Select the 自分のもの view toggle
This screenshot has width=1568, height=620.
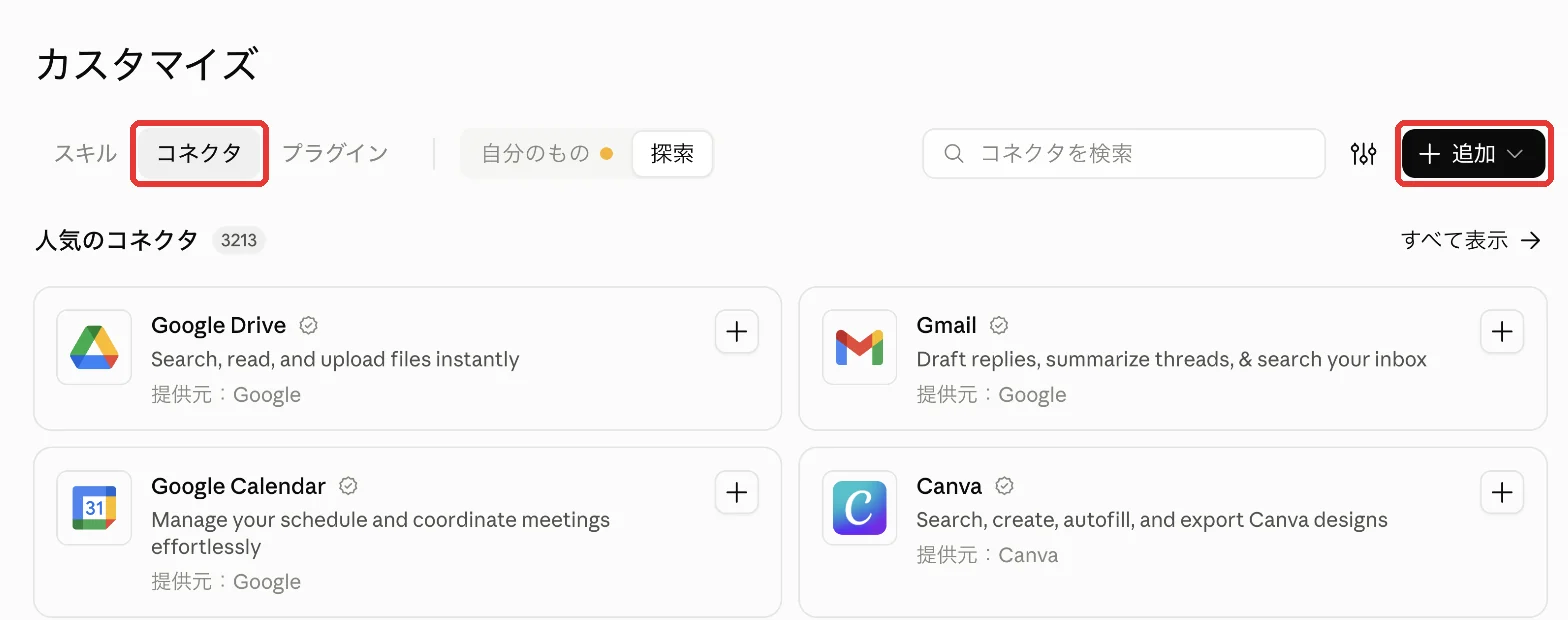pos(546,154)
